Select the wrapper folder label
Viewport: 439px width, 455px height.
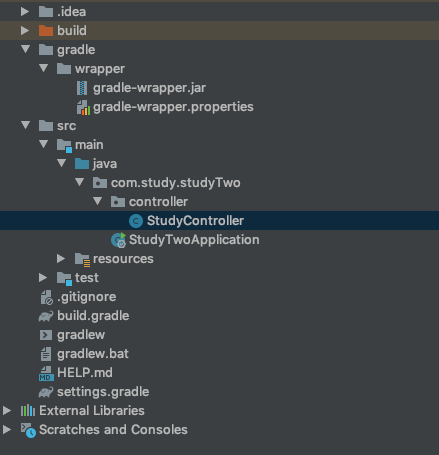click(100, 69)
